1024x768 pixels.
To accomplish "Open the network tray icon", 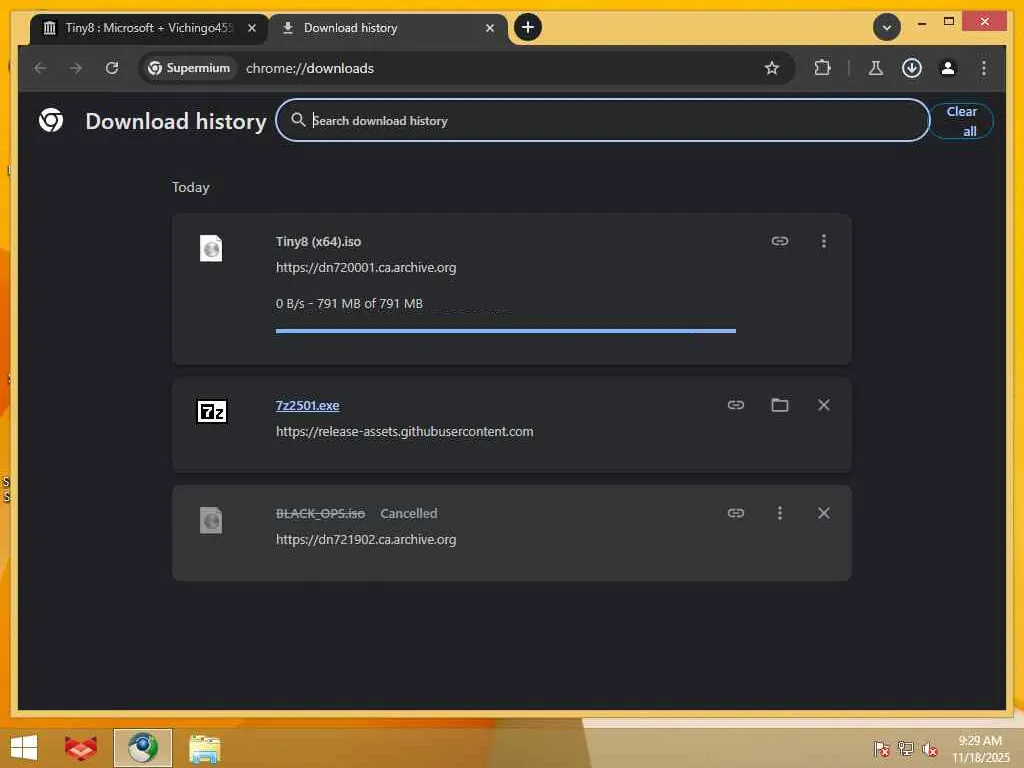I will (x=905, y=748).
